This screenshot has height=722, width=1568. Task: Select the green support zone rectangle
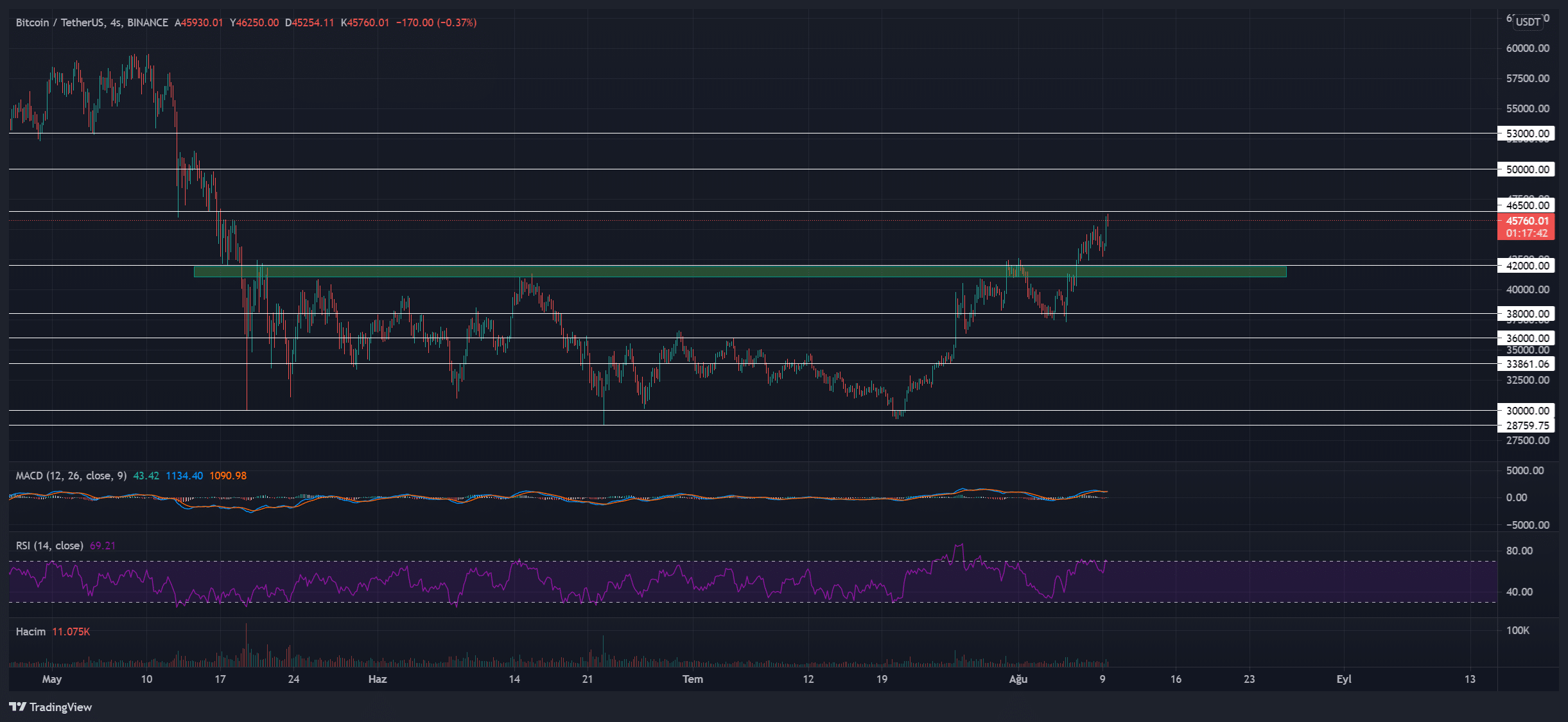738,271
